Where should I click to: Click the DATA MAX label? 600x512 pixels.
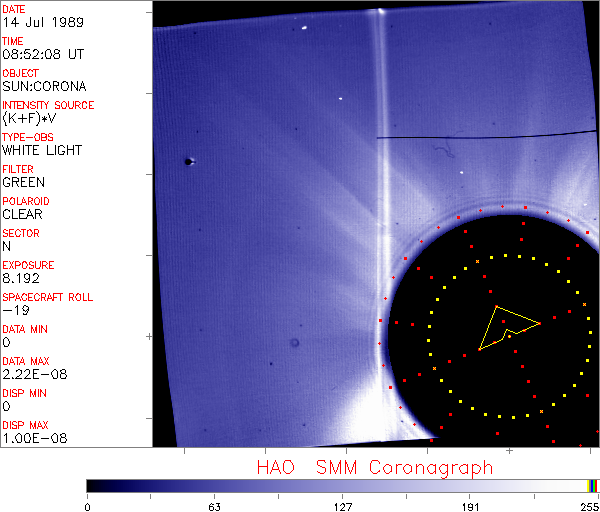pyautogui.click(x=26, y=361)
